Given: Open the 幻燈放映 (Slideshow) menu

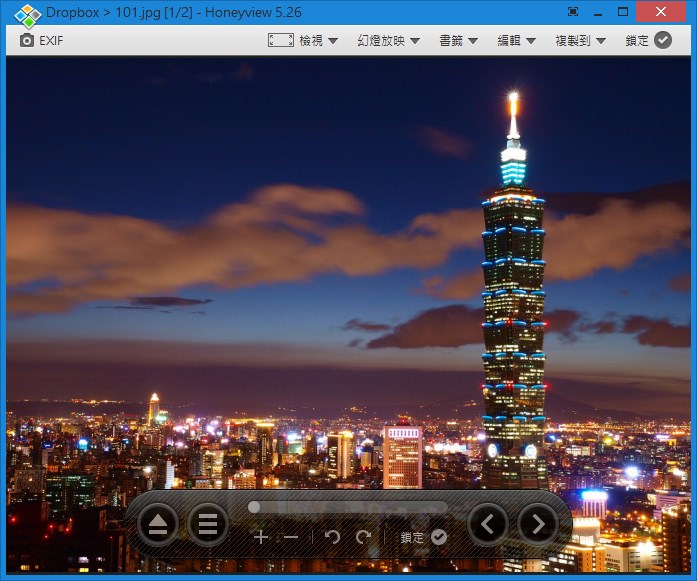Looking at the screenshot, I should pyautogui.click(x=381, y=40).
